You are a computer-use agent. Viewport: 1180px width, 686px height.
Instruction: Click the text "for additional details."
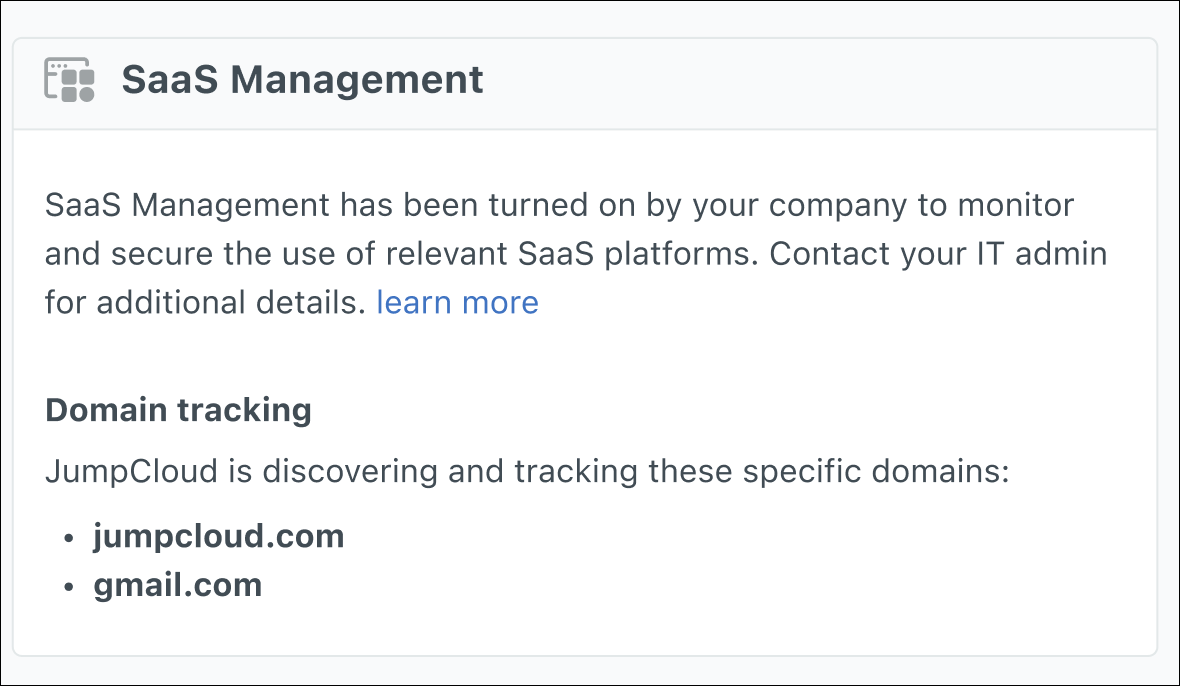click(x=205, y=302)
